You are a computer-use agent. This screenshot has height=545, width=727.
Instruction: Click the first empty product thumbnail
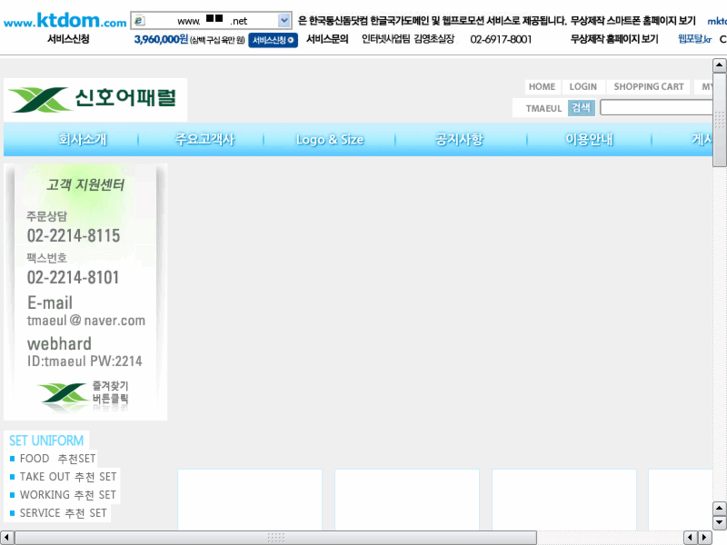coord(250,499)
